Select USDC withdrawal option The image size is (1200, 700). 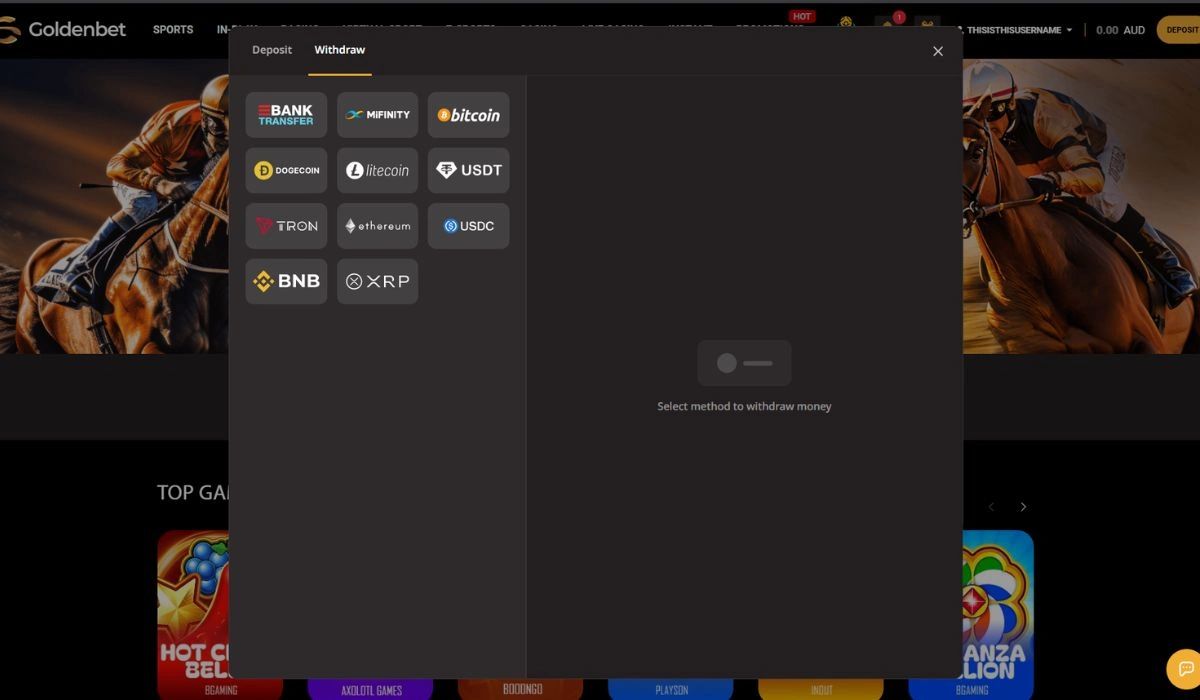(468, 226)
